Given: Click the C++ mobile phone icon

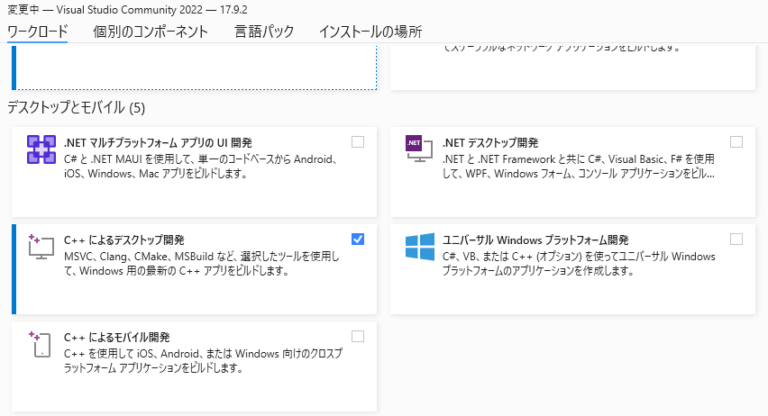Looking at the screenshot, I should [x=40, y=344].
